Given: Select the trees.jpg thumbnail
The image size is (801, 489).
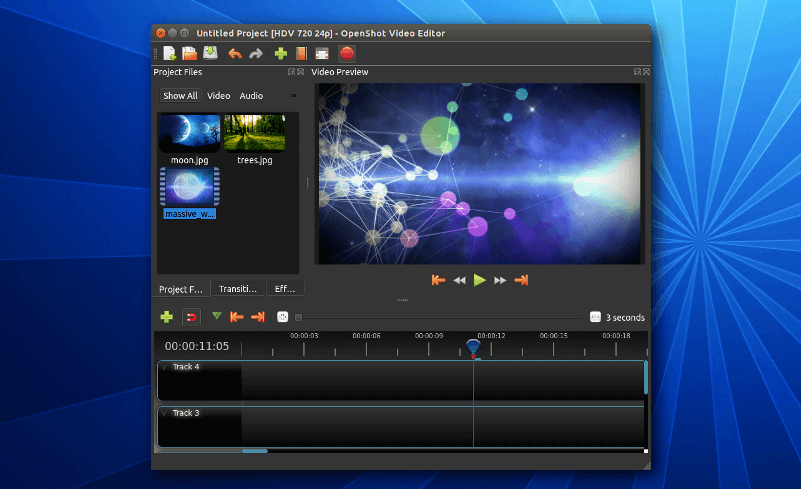Looking at the screenshot, I should (254, 133).
